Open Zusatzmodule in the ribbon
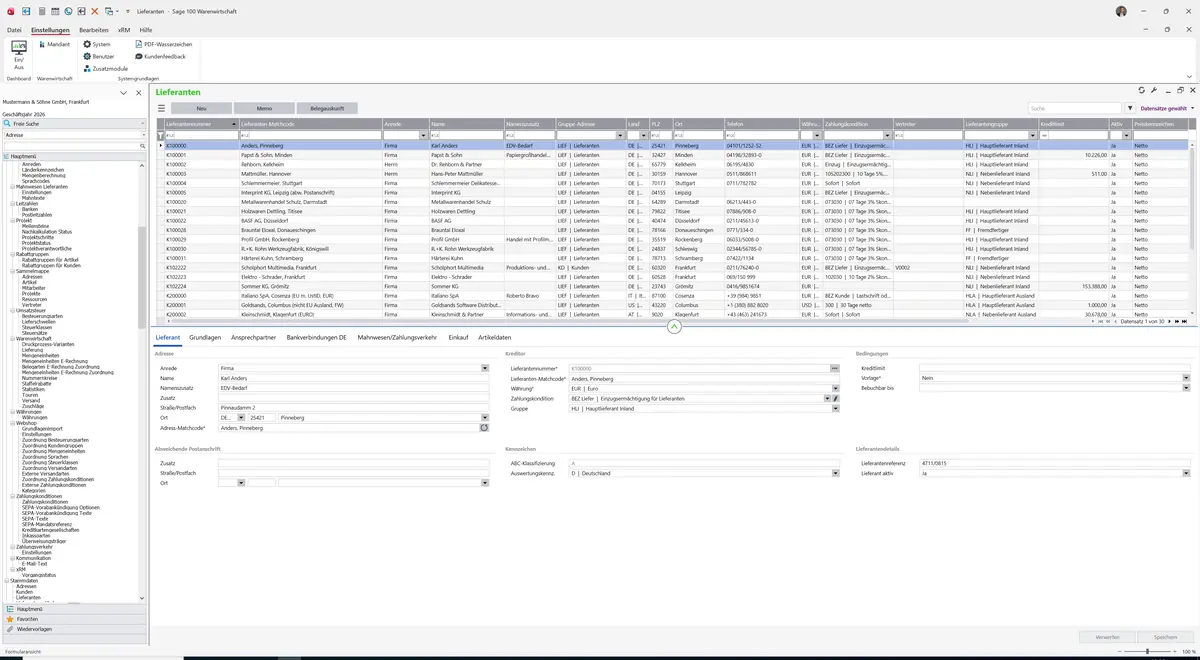The width and height of the screenshot is (1200, 660). pyautogui.click(x=106, y=69)
